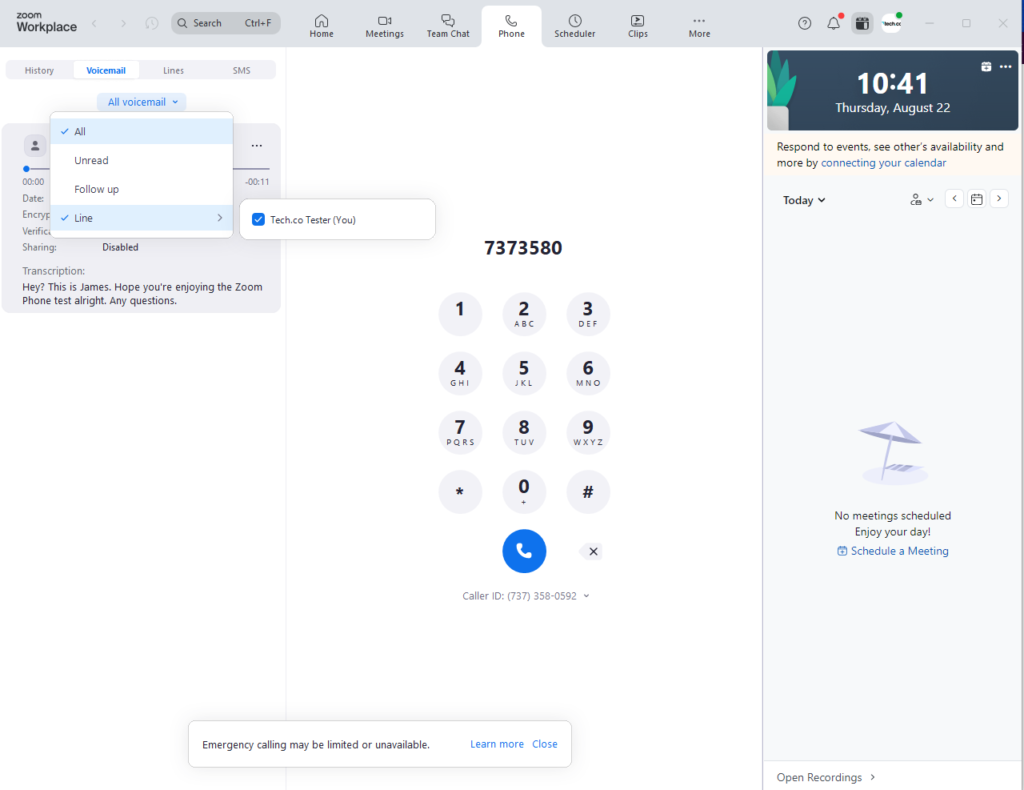1024x790 pixels.
Task: Open the Team Chat panel
Action: (x=448, y=25)
